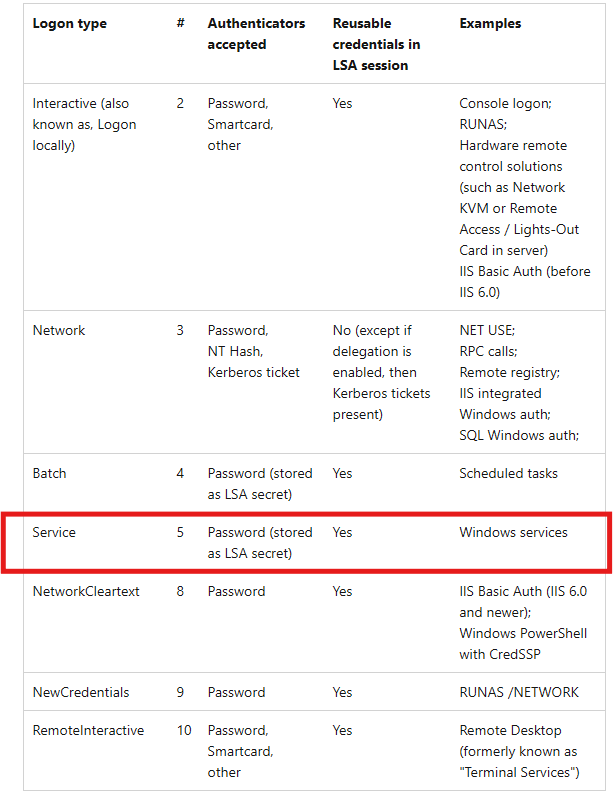
Task: Click the "NewCredentials" logon type cell
Action: [x=81, y=692]
